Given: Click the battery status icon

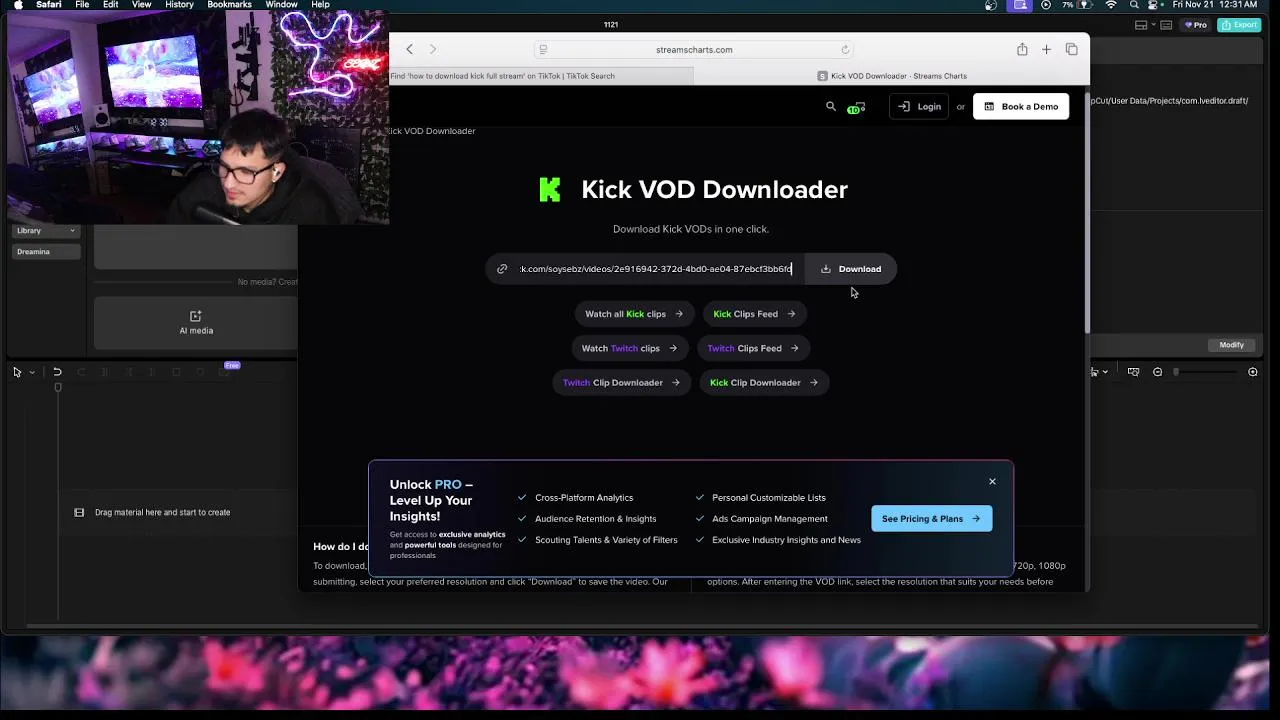Looking at the screenshot, I should 1084,5.
